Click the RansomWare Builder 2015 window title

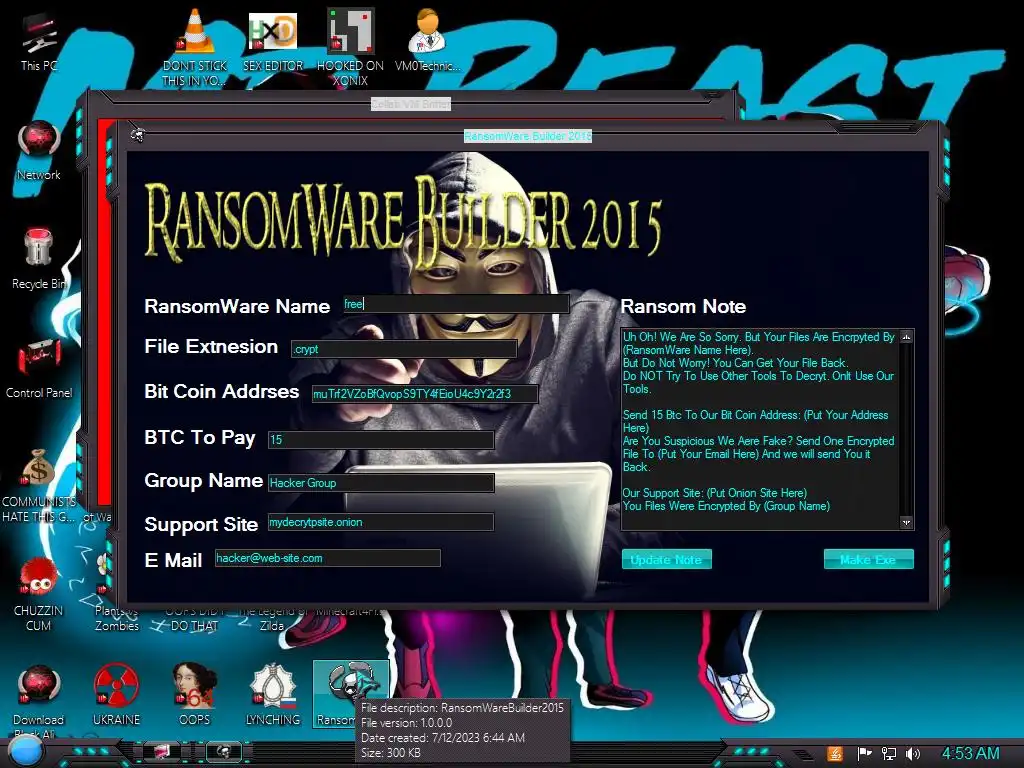coord(528,136)
